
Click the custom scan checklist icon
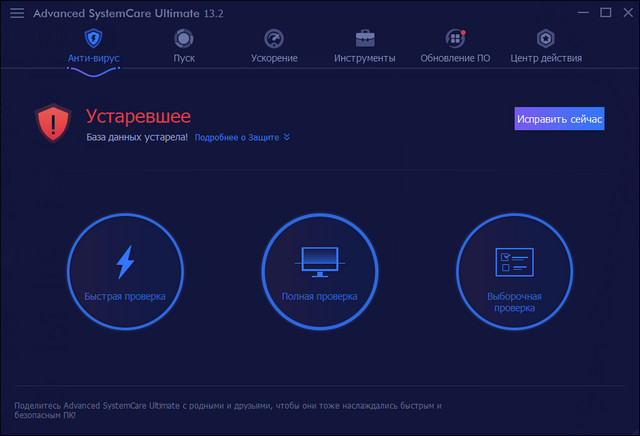pos(514,262)
